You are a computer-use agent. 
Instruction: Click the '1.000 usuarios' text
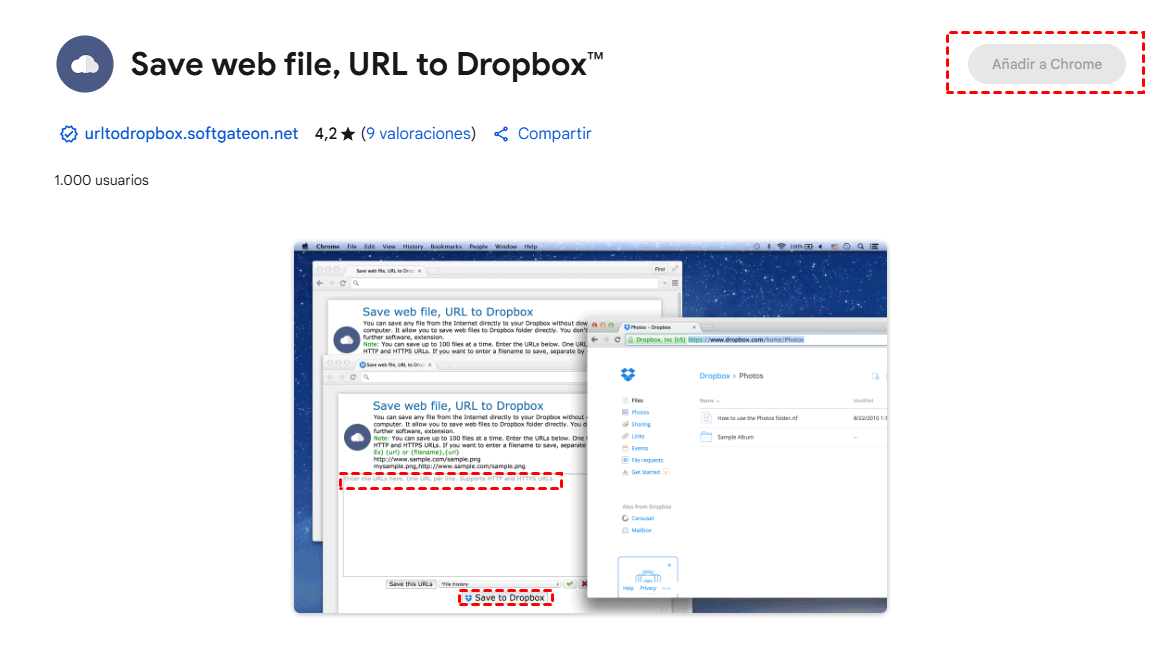101,180
